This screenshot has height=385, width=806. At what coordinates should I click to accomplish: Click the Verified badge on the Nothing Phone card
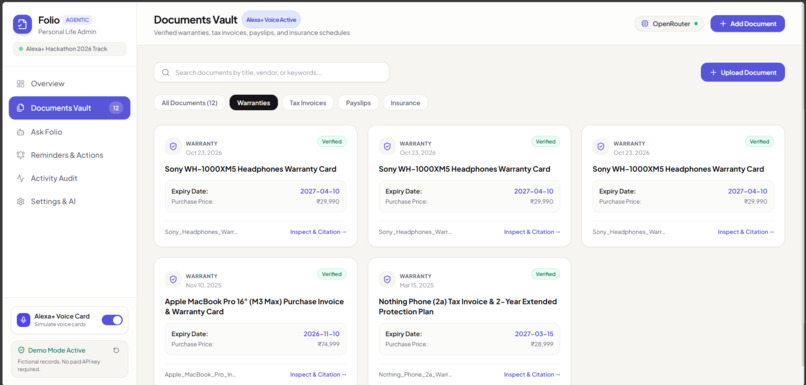pyautogui.click(x=545, y=274)
